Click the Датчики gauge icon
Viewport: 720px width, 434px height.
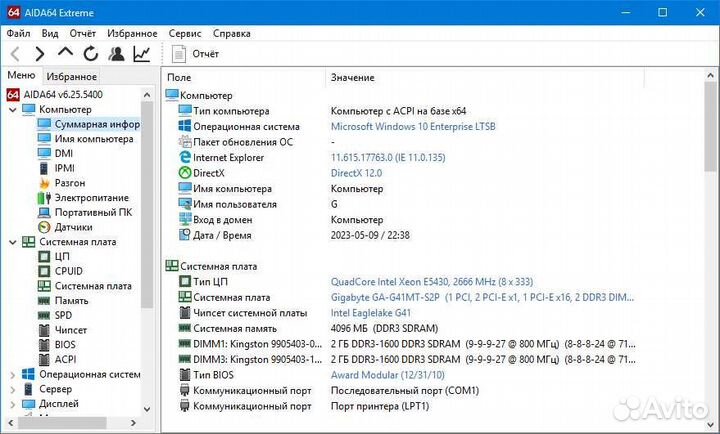click(x=44, y=227)
